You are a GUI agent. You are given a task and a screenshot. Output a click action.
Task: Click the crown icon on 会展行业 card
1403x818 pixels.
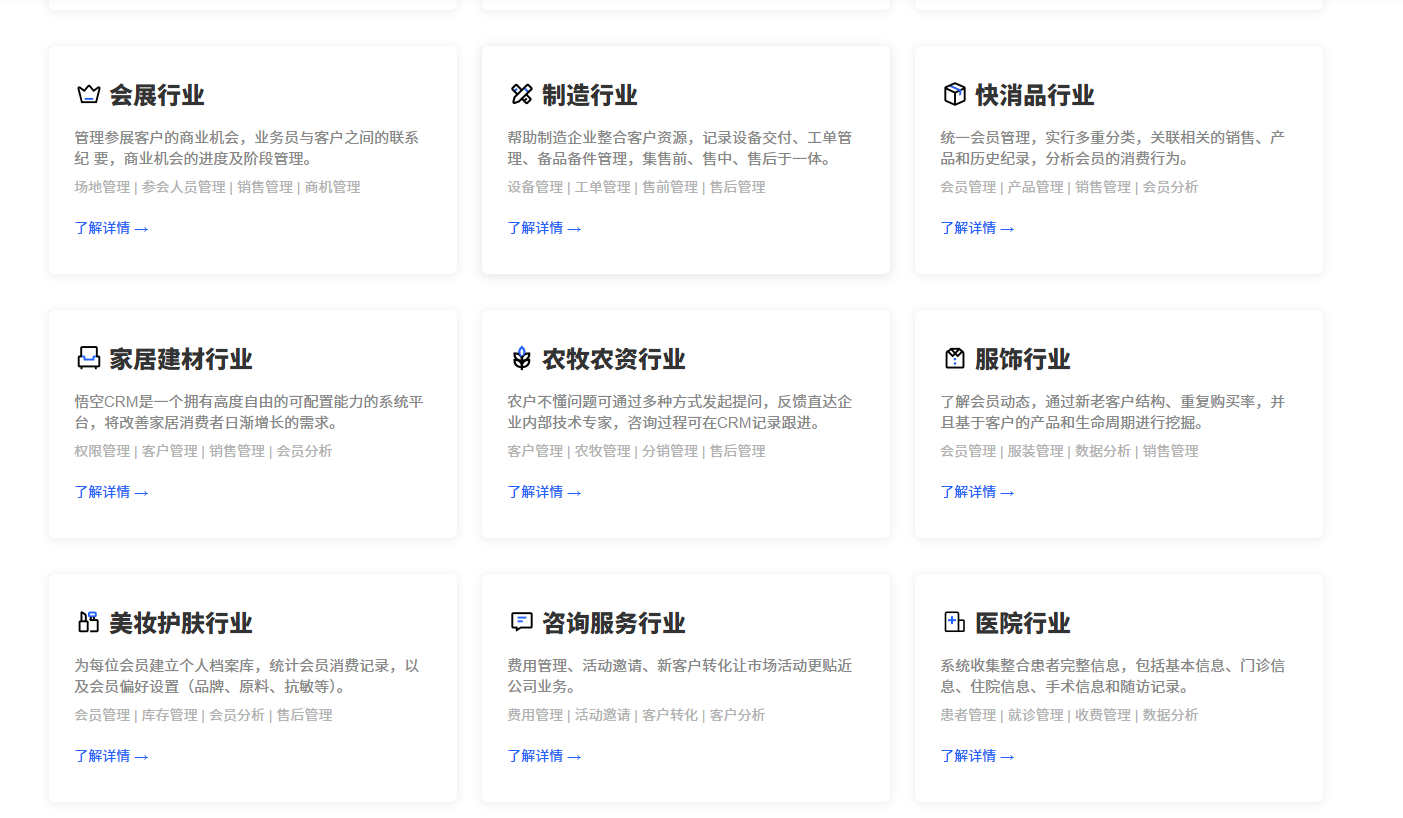88,94
